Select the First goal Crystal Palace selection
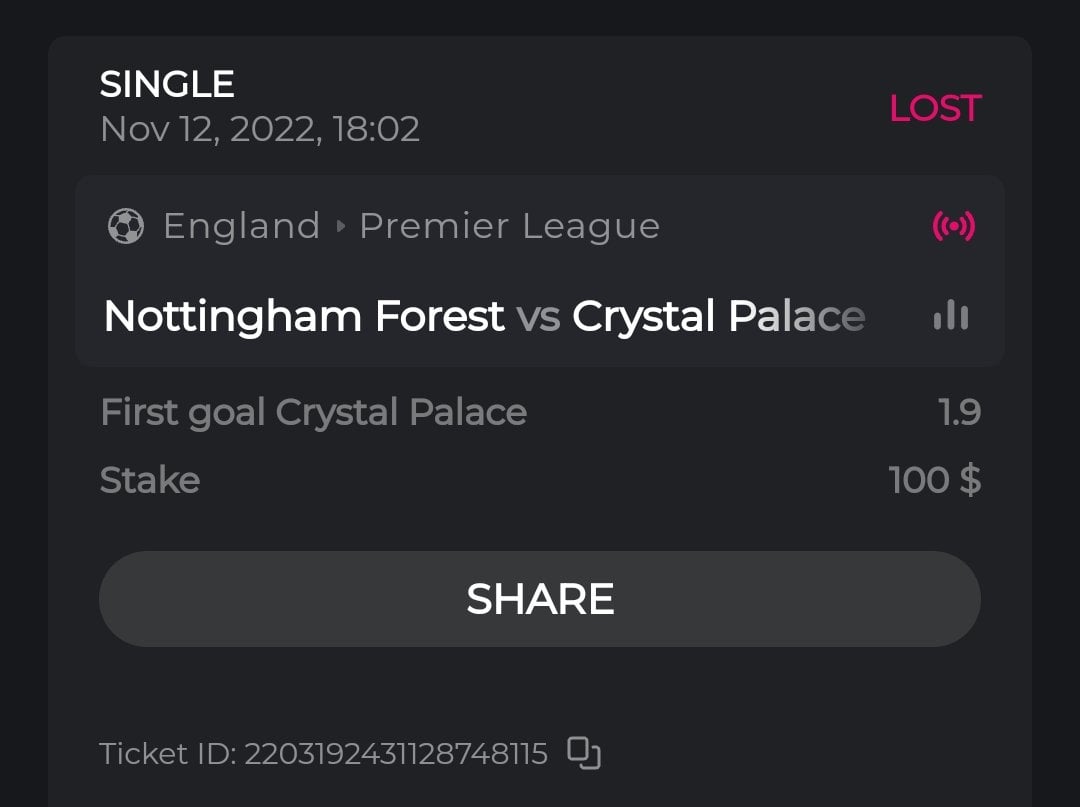 pos(313,412)
